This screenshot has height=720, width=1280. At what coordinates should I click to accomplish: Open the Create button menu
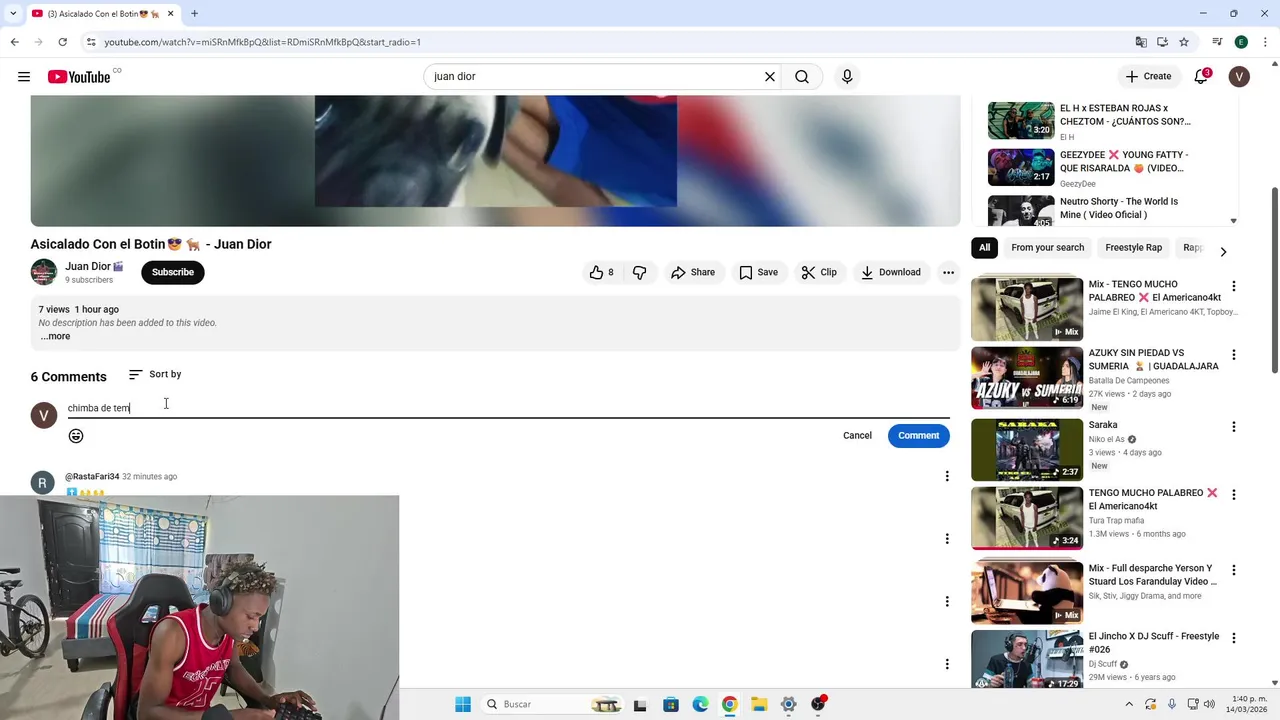pos(1148,77)
